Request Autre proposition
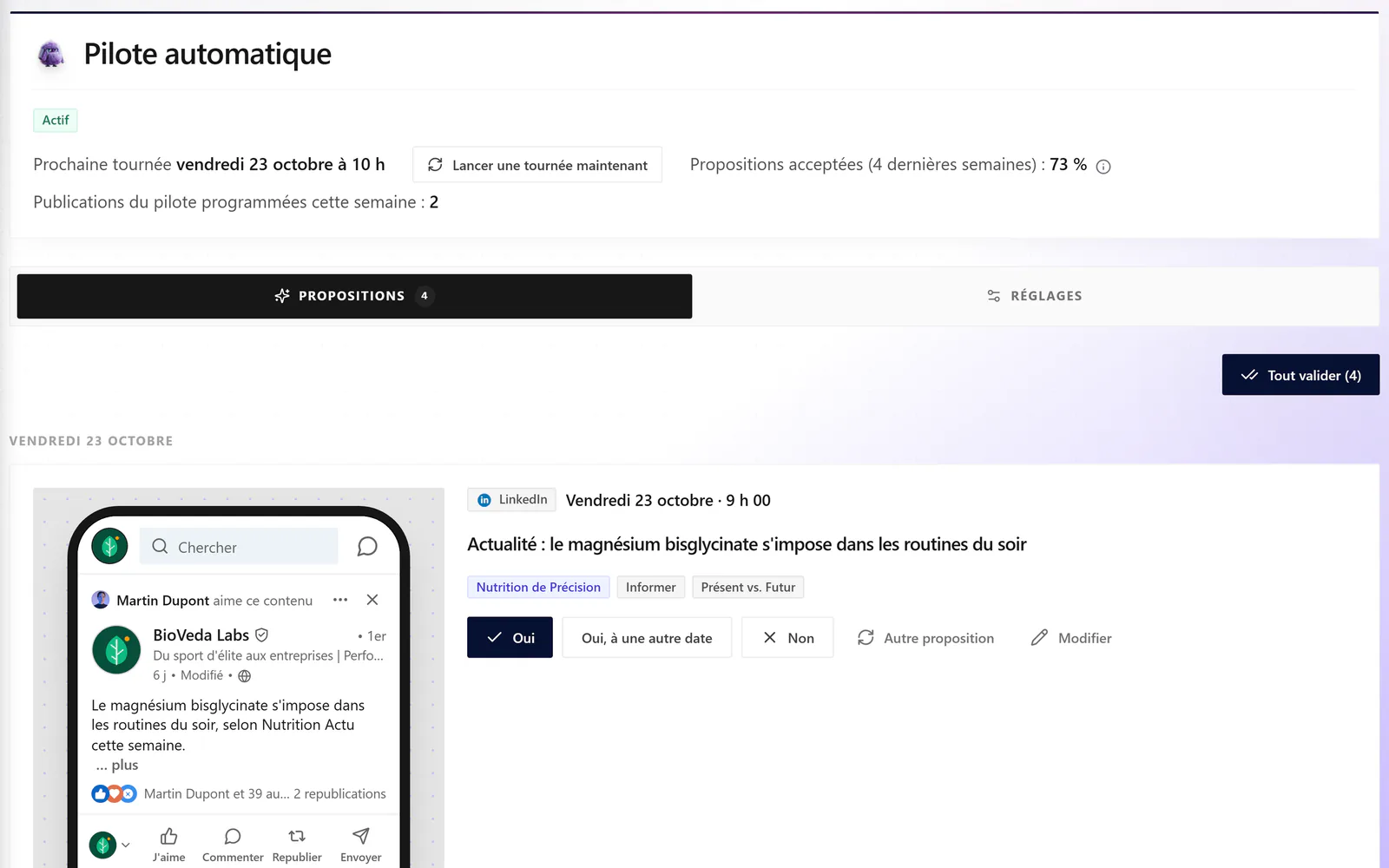1389x868 pixels. point(925,638)
